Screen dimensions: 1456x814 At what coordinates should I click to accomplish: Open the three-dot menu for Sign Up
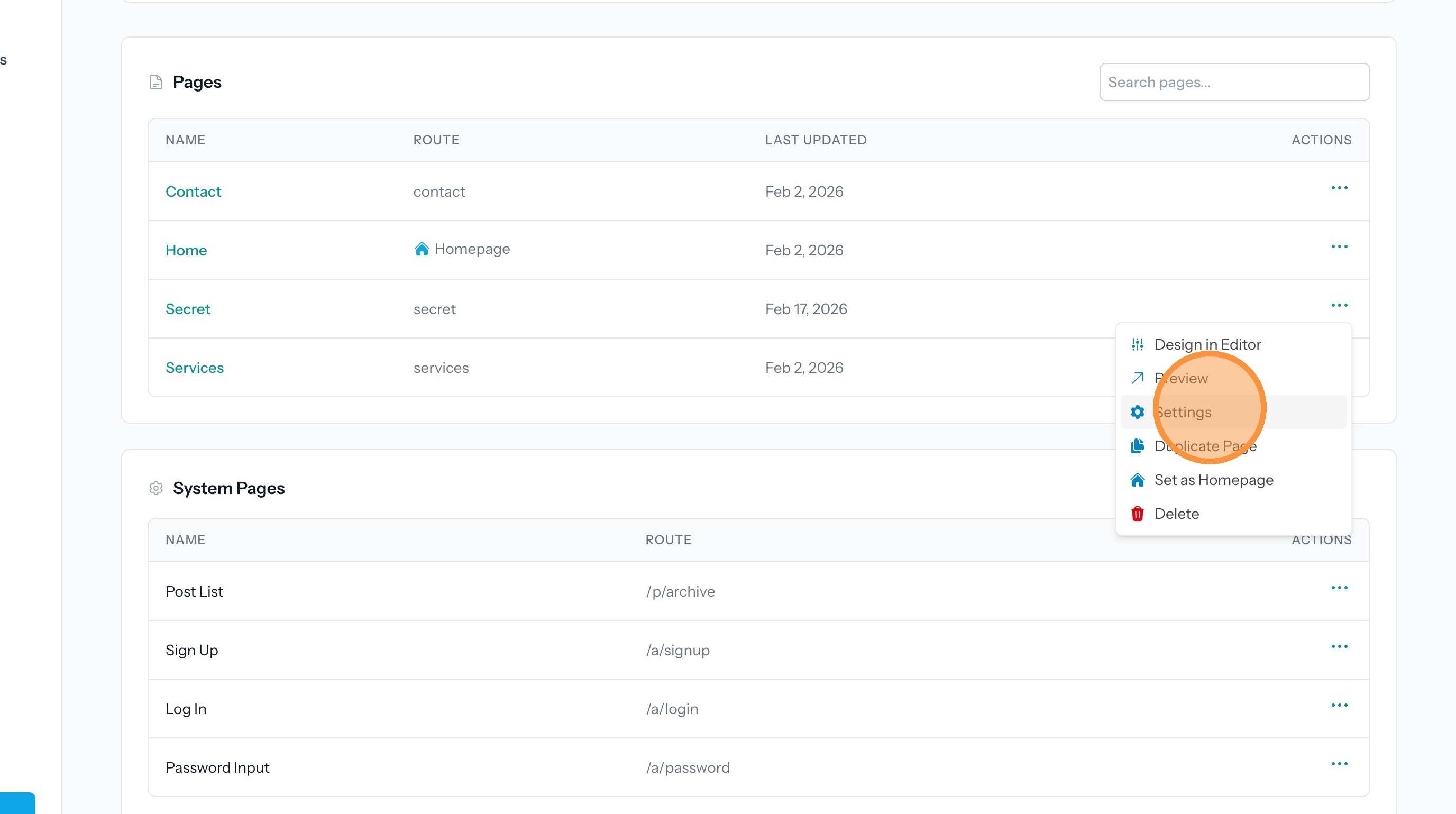click(x=1339, y=647)
